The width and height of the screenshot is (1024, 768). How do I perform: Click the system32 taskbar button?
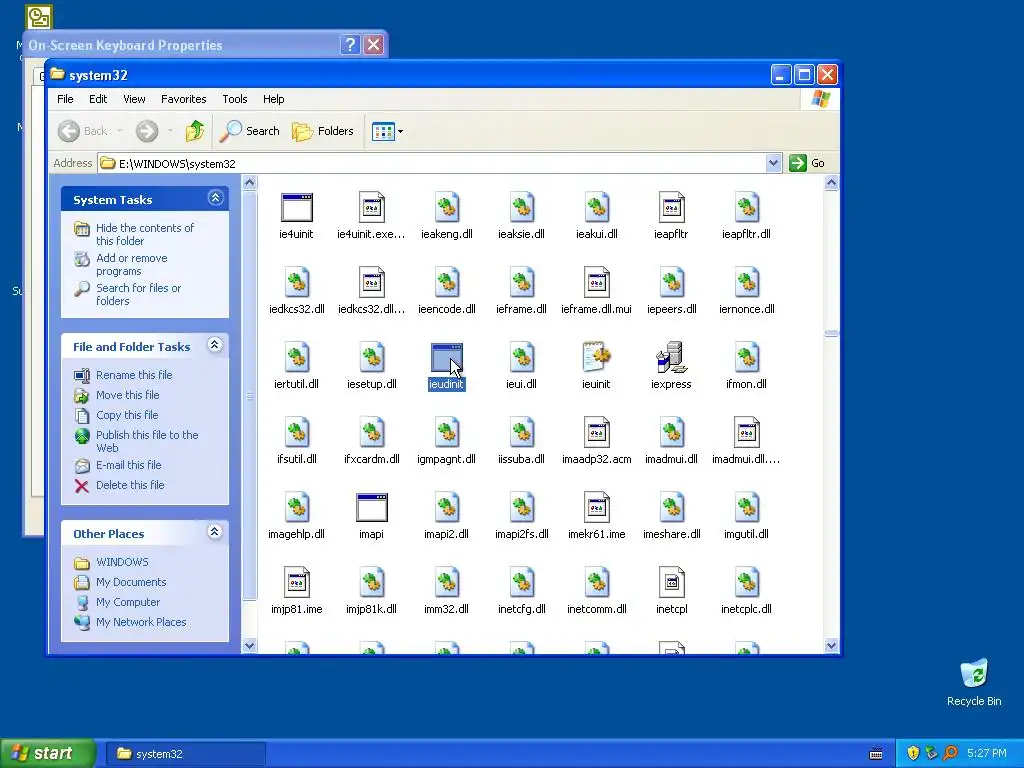click(x=185, y=754)
